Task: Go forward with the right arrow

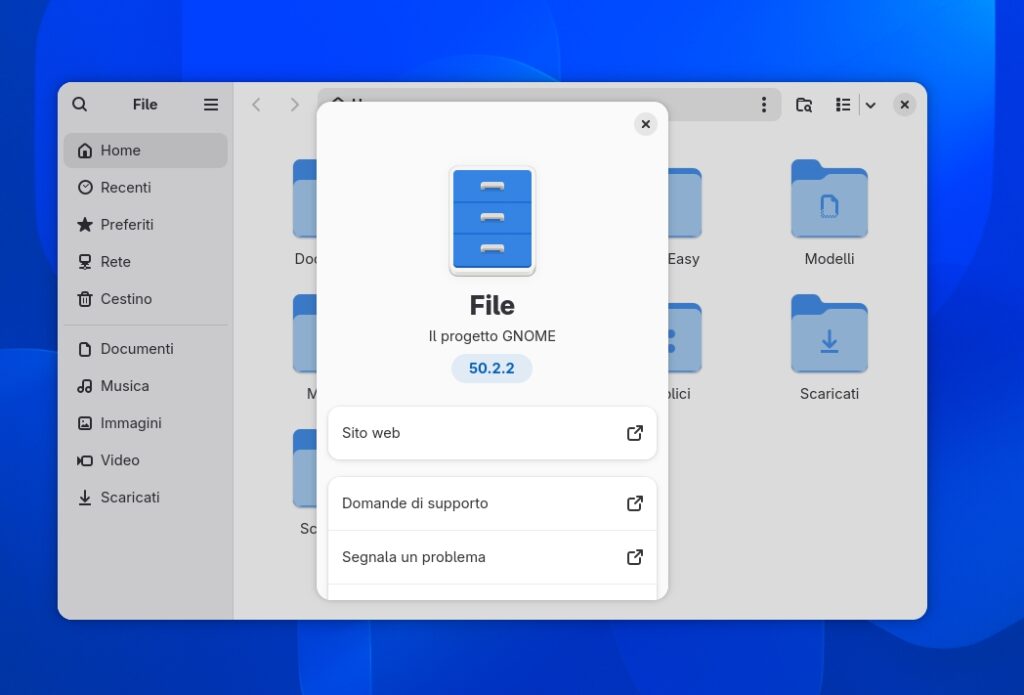Action: tap(294, 105)
